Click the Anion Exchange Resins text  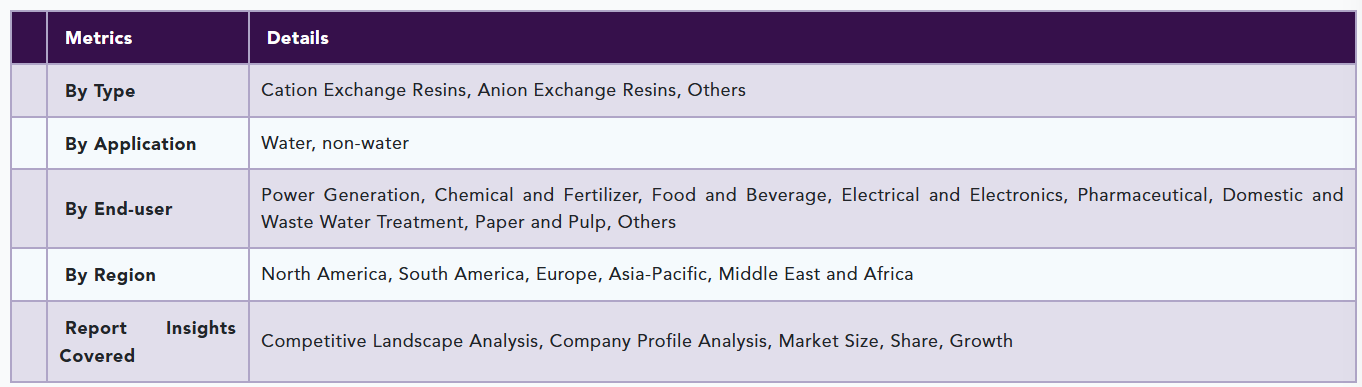point(579,90)
